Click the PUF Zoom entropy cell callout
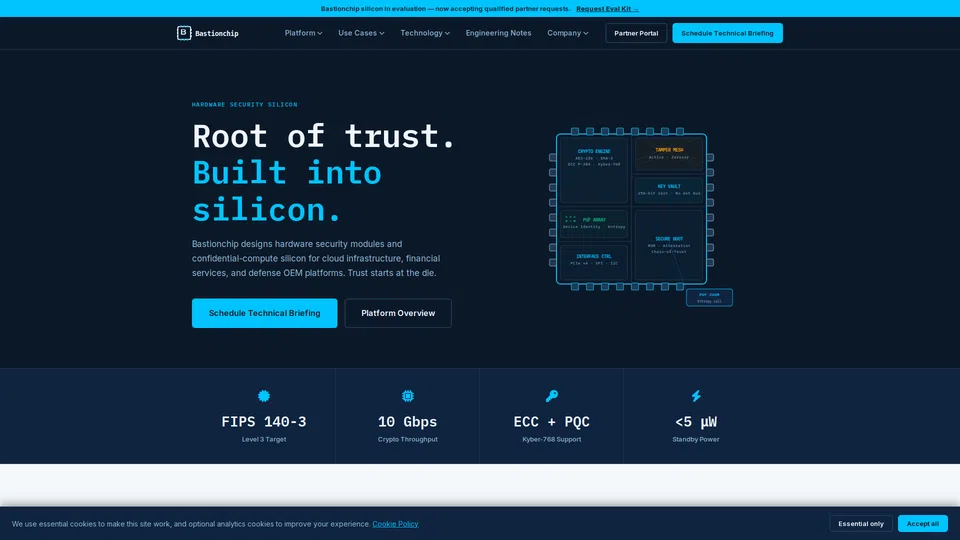Screen dimensions: 960x540 [x=709, y=298]
